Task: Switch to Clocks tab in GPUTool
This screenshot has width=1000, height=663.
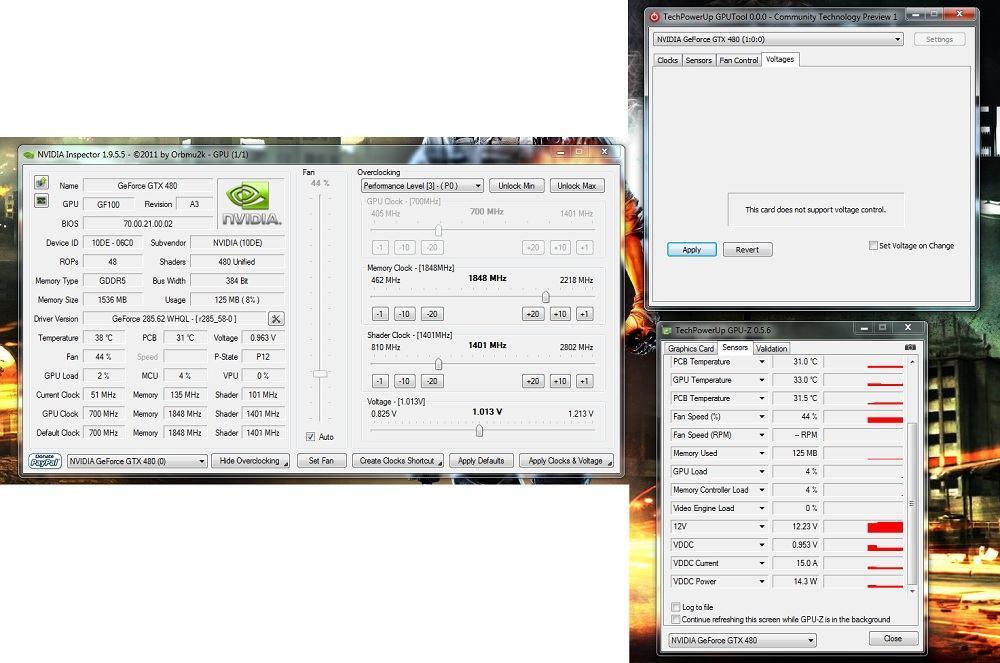Action: [667, 60]
